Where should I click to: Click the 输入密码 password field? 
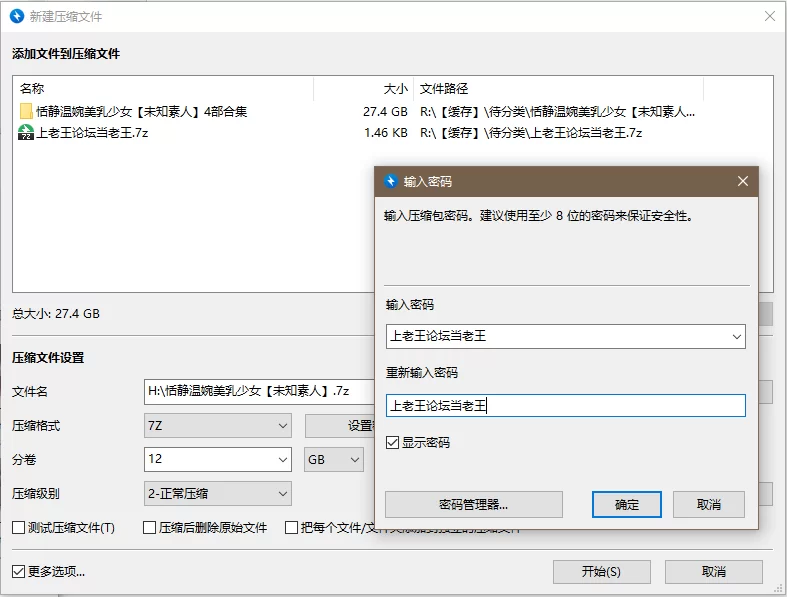[x=566, y=336]
